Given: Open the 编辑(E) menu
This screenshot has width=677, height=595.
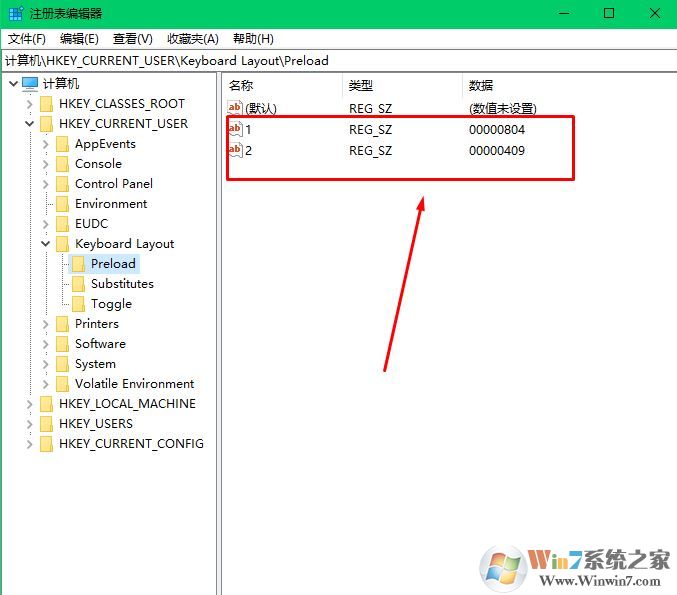Looking at the screenshot, I should pyautogui.click(x=79, y=39).
